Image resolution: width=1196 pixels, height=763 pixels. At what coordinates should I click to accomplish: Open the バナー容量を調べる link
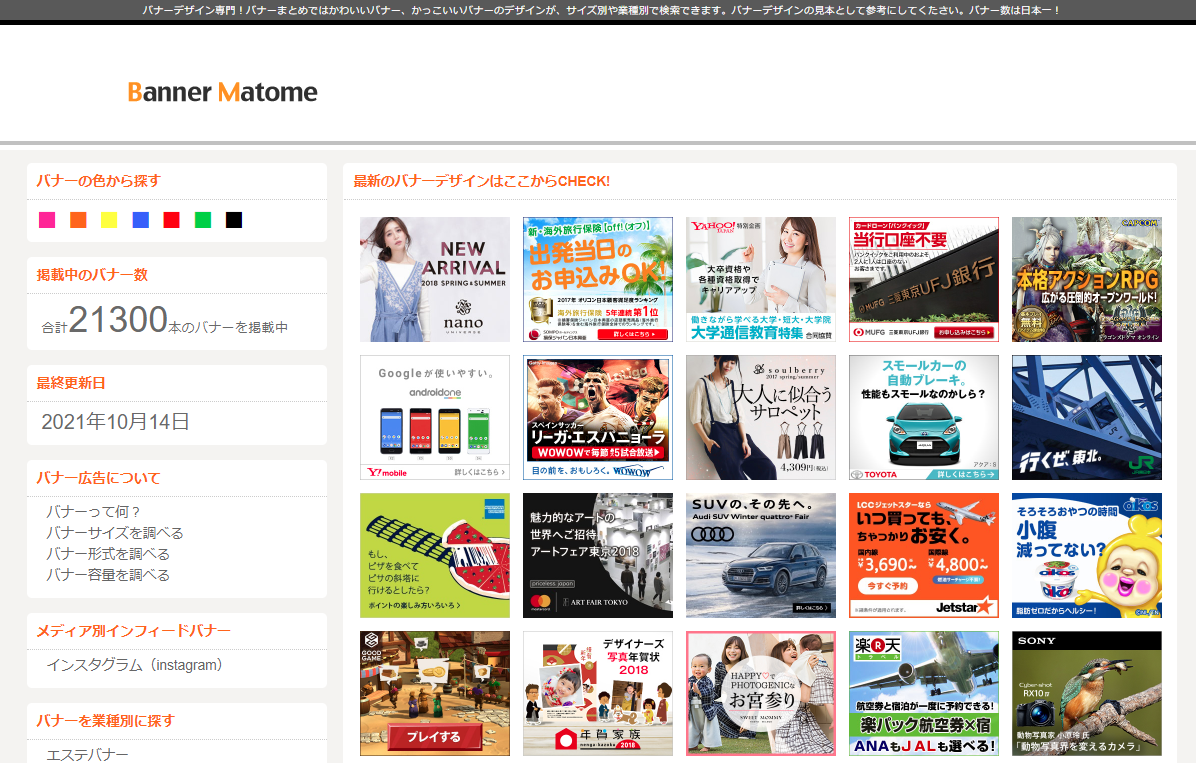click(x=108, y=575)
